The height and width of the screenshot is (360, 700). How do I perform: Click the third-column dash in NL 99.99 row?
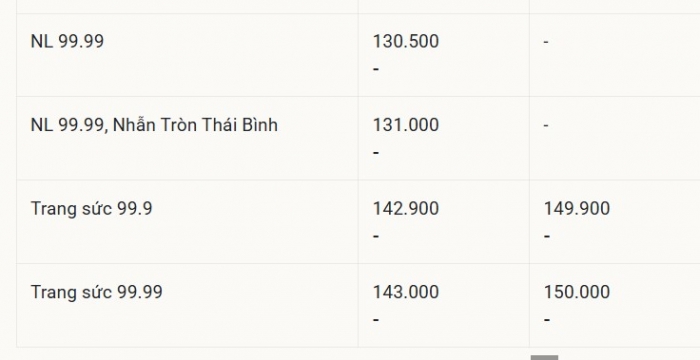546,42
